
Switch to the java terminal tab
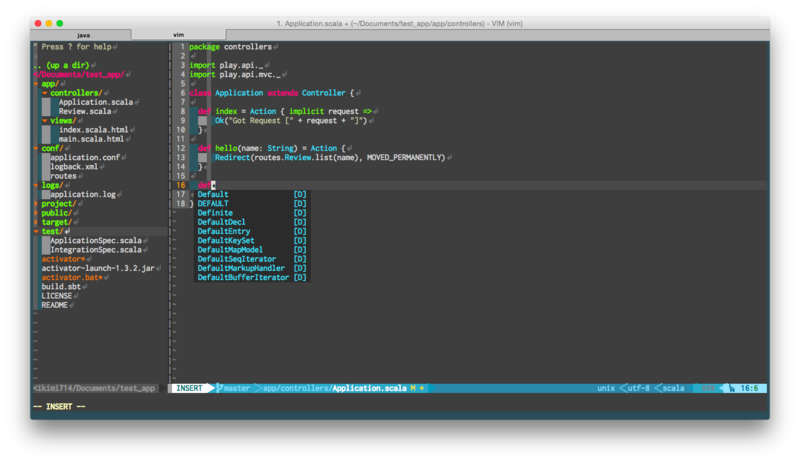pyautogui.click(x=83, y=35)
